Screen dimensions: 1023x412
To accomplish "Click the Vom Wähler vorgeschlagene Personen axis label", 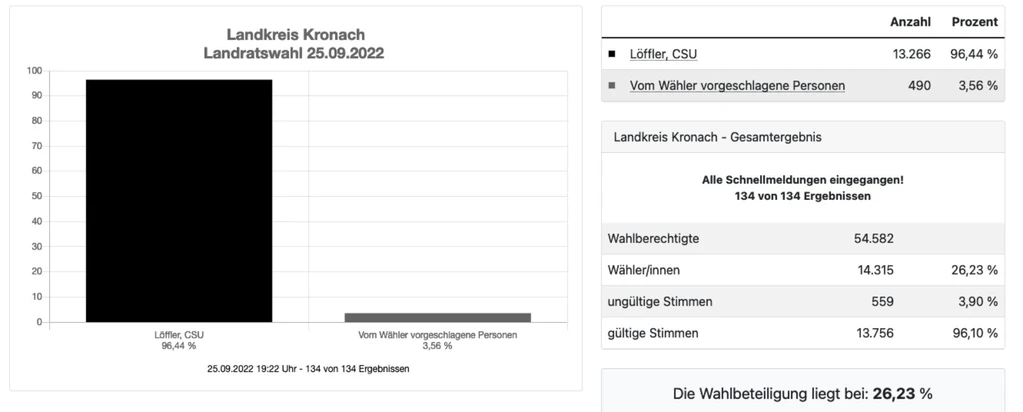I will pos(437,334).
